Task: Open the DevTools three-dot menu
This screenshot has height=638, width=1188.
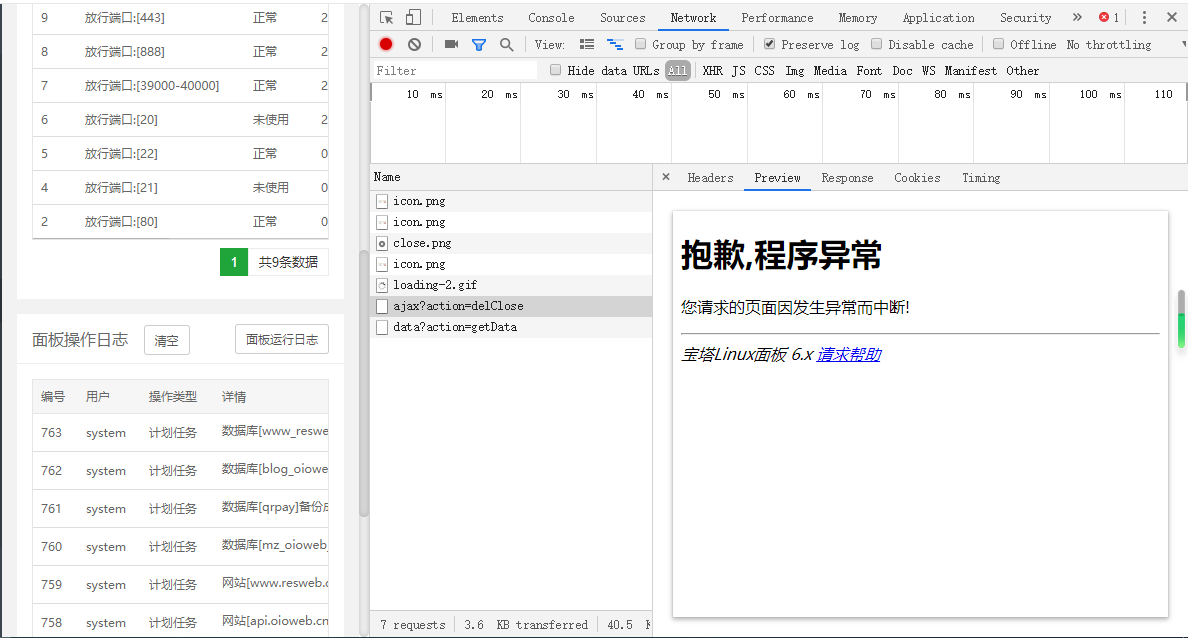Action: tap(1144, 17)
